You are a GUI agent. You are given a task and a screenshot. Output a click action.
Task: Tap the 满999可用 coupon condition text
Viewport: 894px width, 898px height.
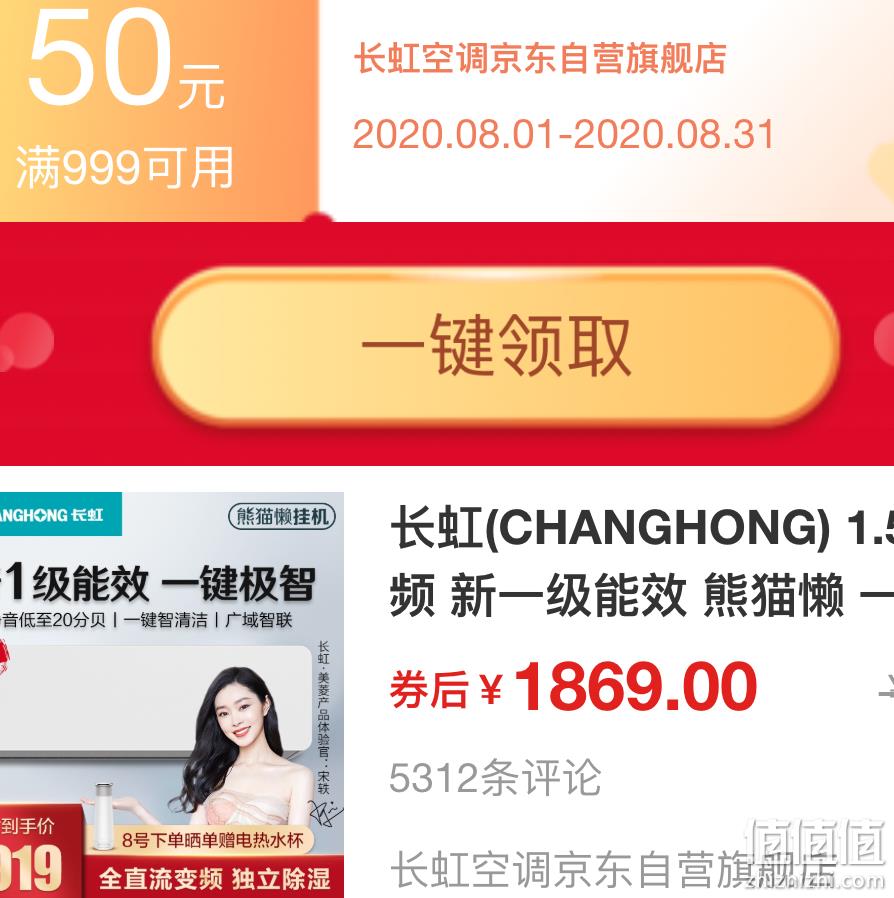(x=125, y=167)
